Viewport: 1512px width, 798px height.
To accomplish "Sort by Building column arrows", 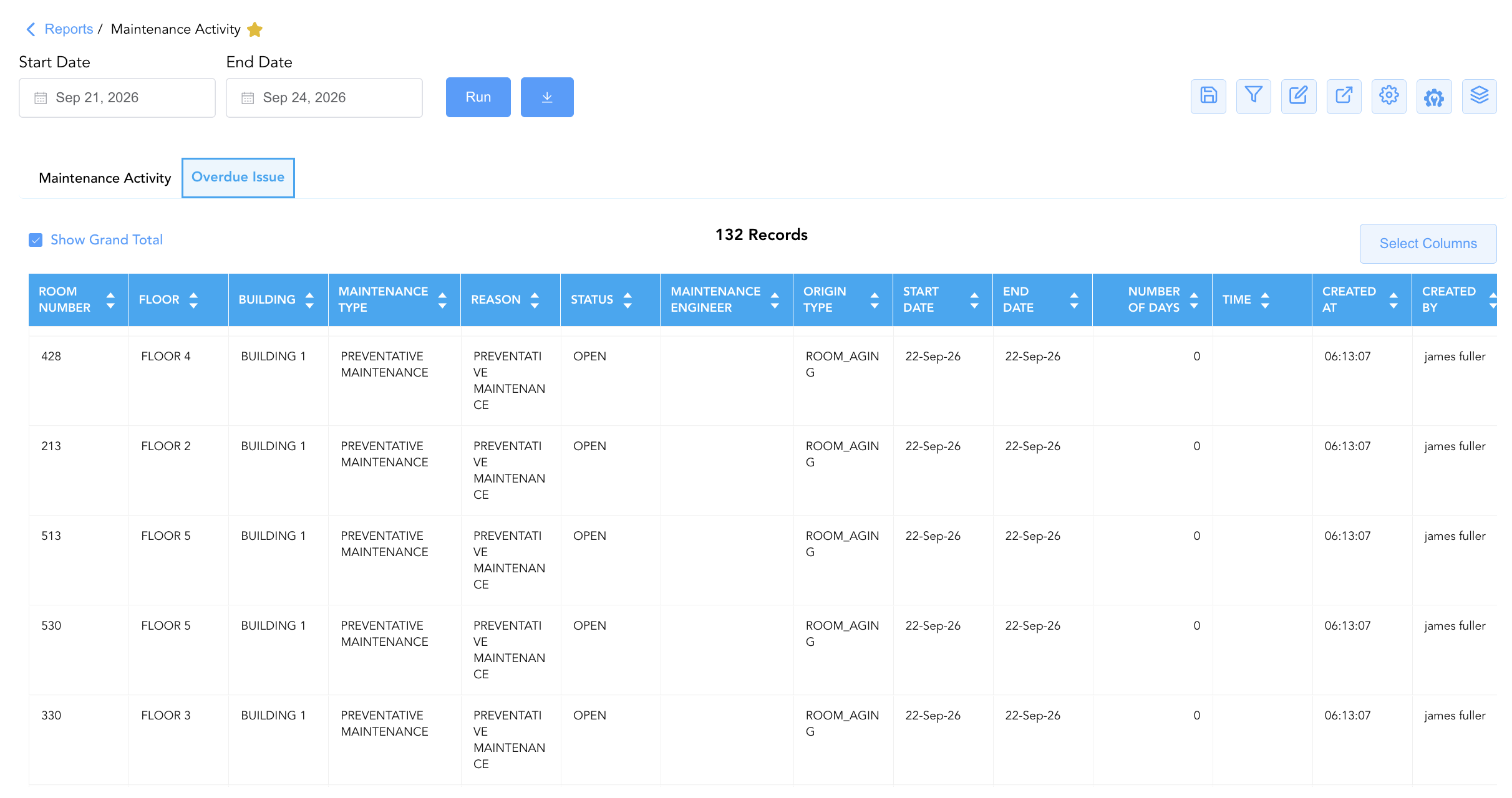I will pos(309,300).
